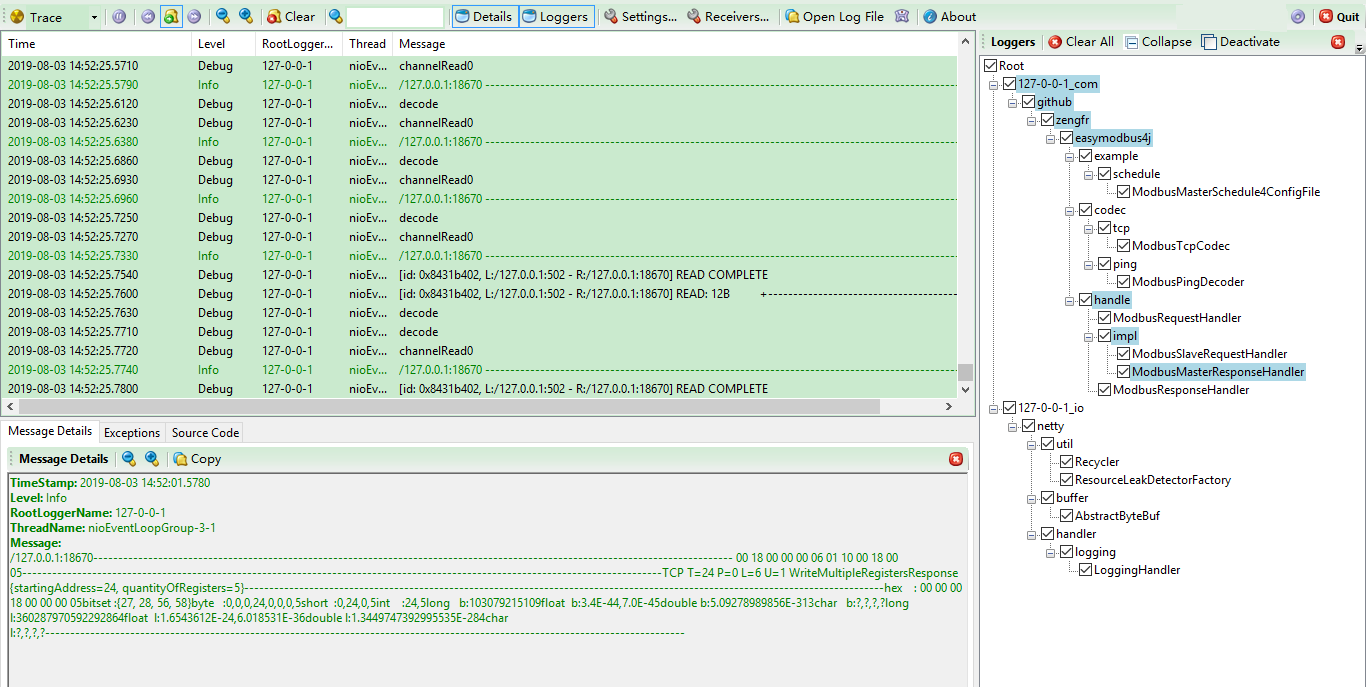Image resolution: width=1366 pixels, height=687 pixels.
Task: Click the log table horizontal scrollbar
Action: (451, 407)
